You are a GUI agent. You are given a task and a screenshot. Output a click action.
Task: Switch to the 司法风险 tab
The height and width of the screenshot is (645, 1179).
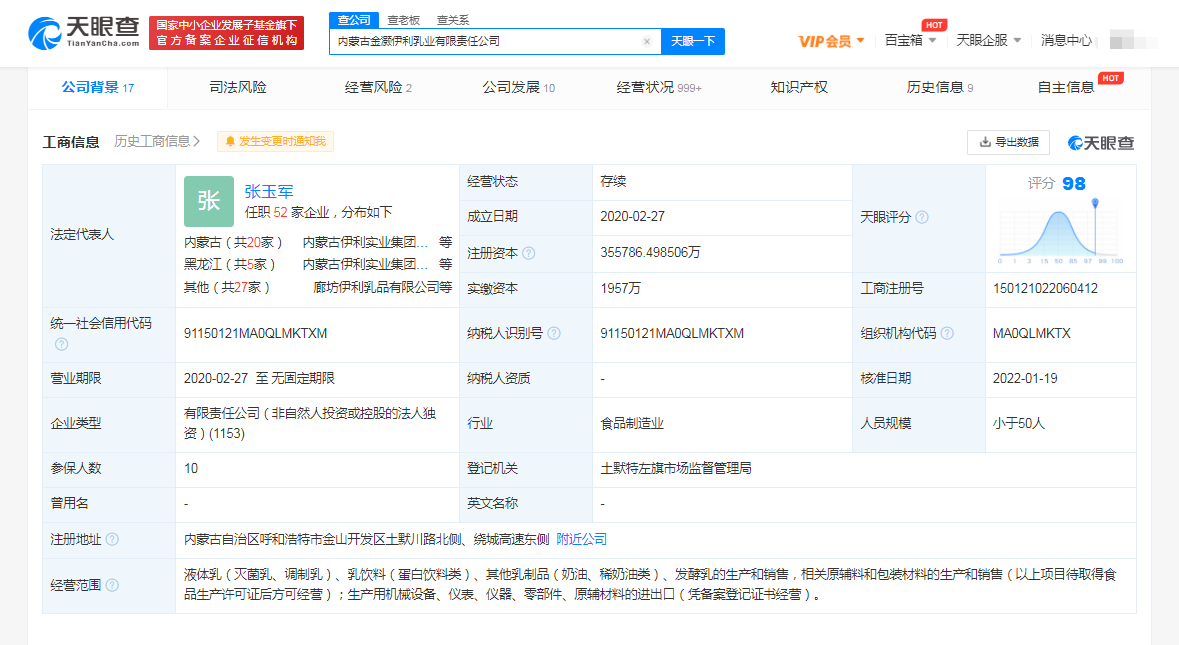coord(238,88)
